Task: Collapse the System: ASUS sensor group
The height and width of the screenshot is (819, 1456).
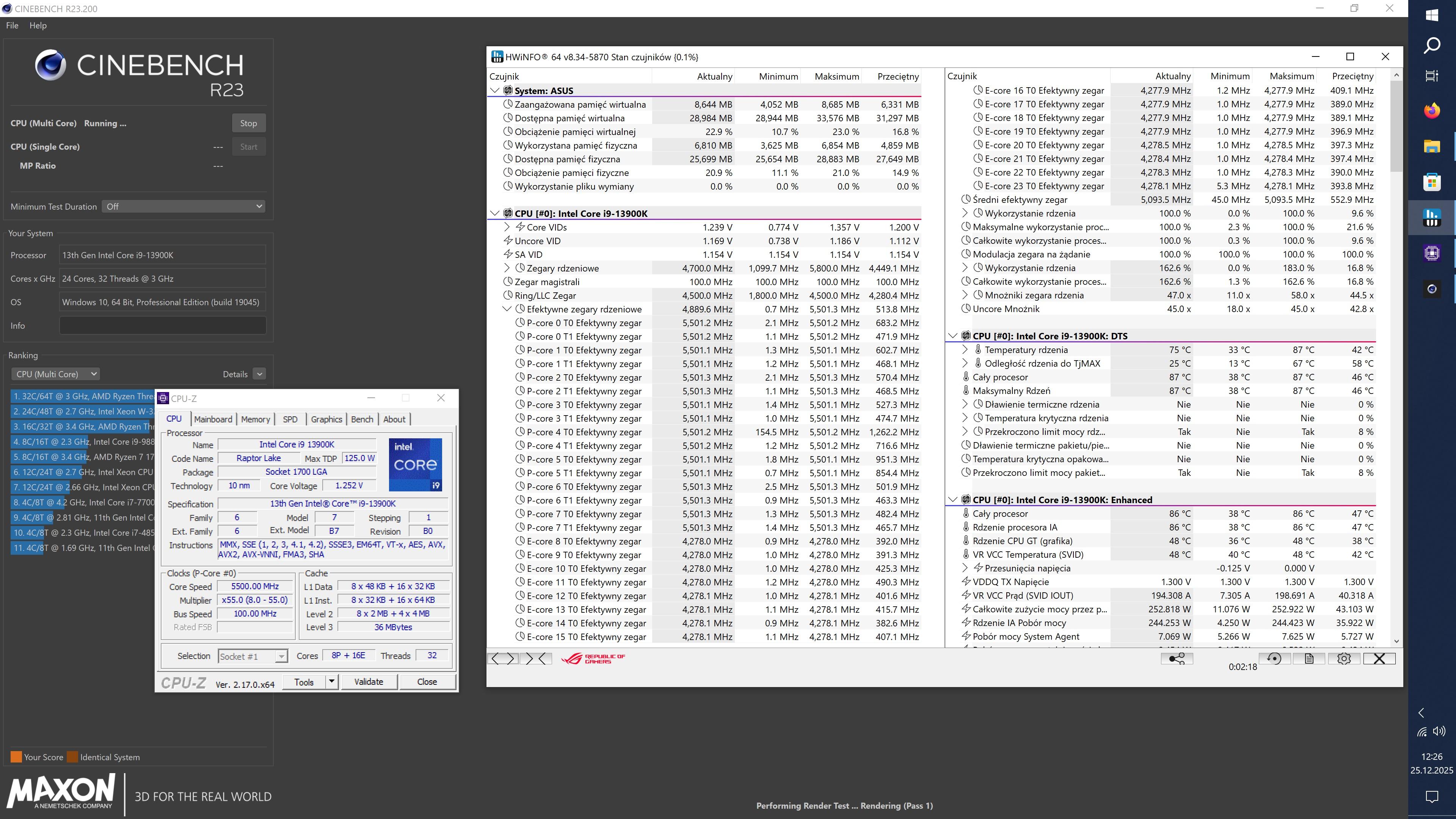Action: (495, 91)
